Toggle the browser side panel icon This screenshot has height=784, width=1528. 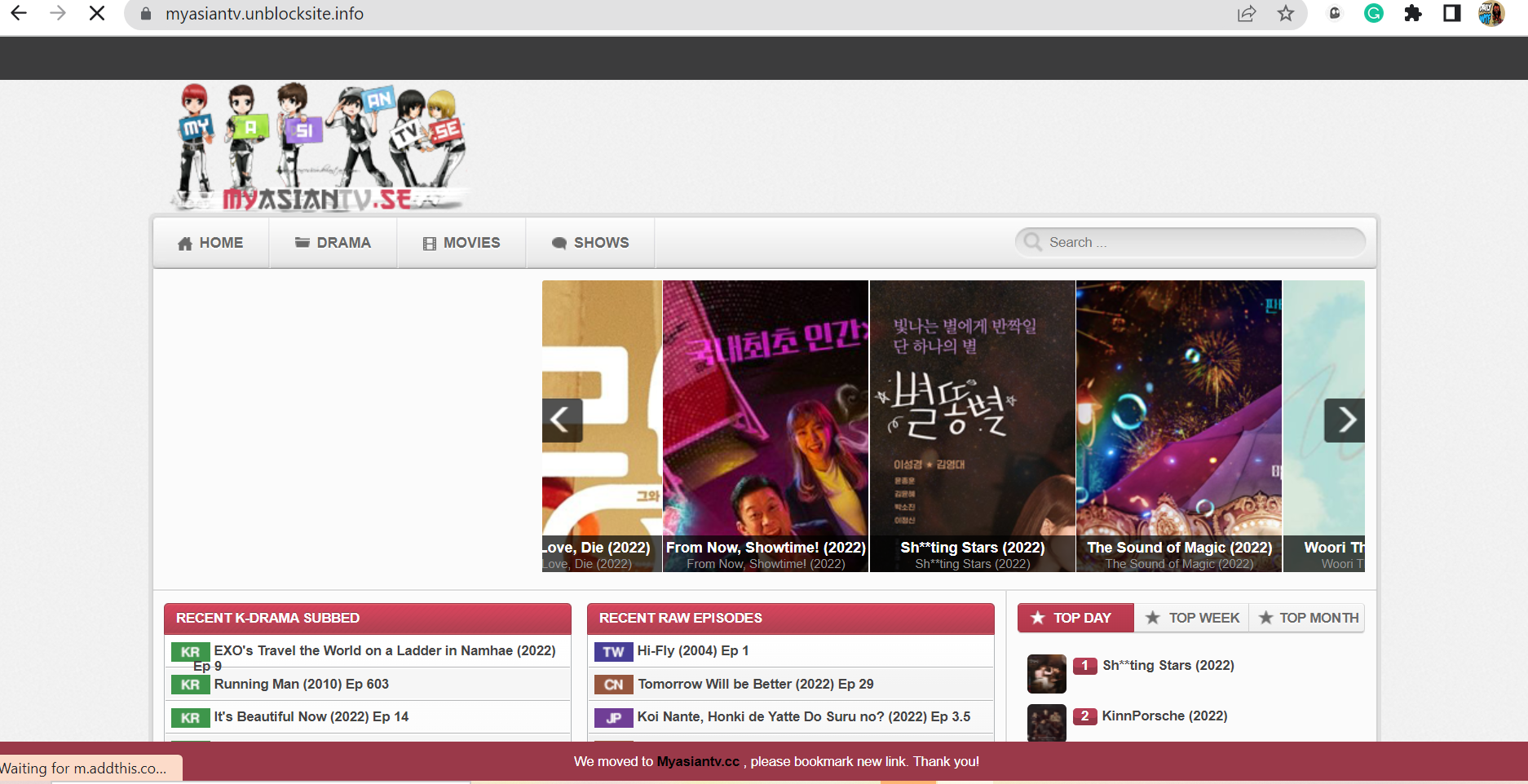click(1452, 14)
